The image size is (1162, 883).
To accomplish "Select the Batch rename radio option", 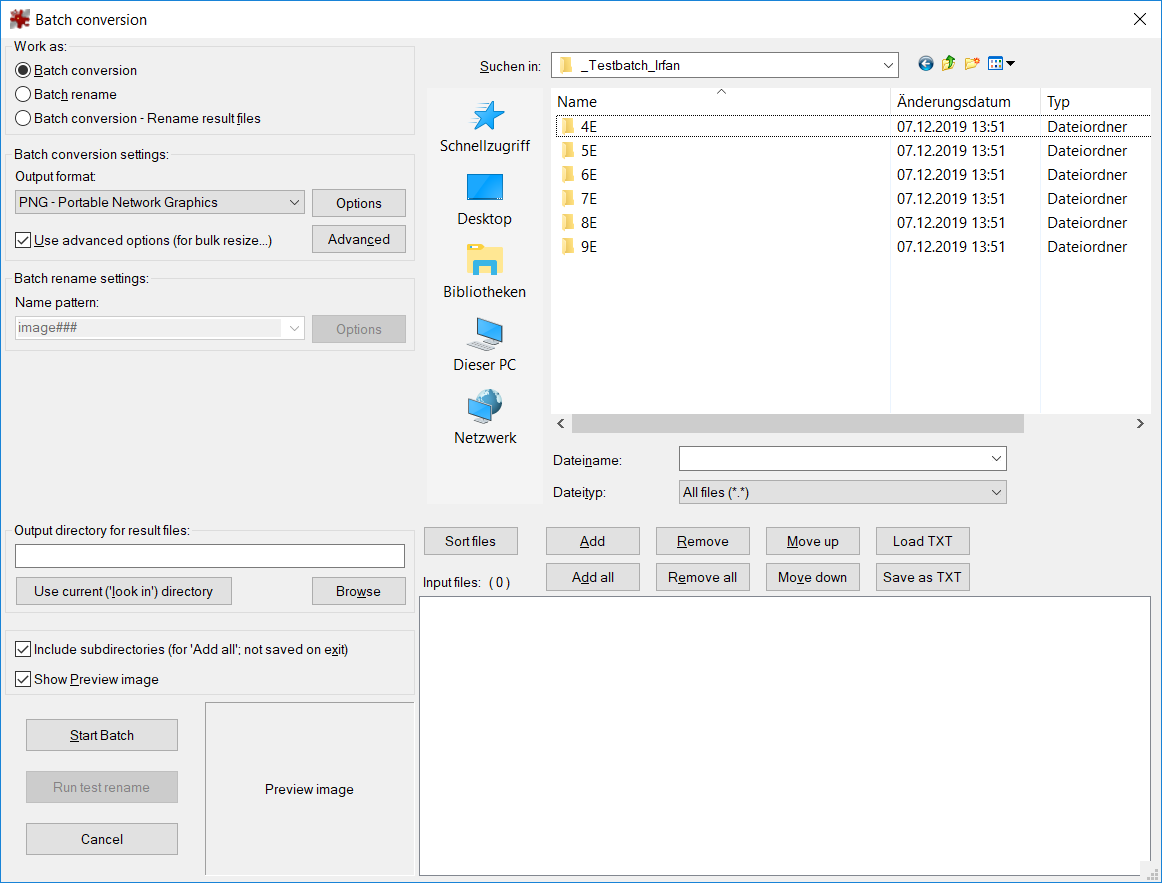I will click(23, 95).
